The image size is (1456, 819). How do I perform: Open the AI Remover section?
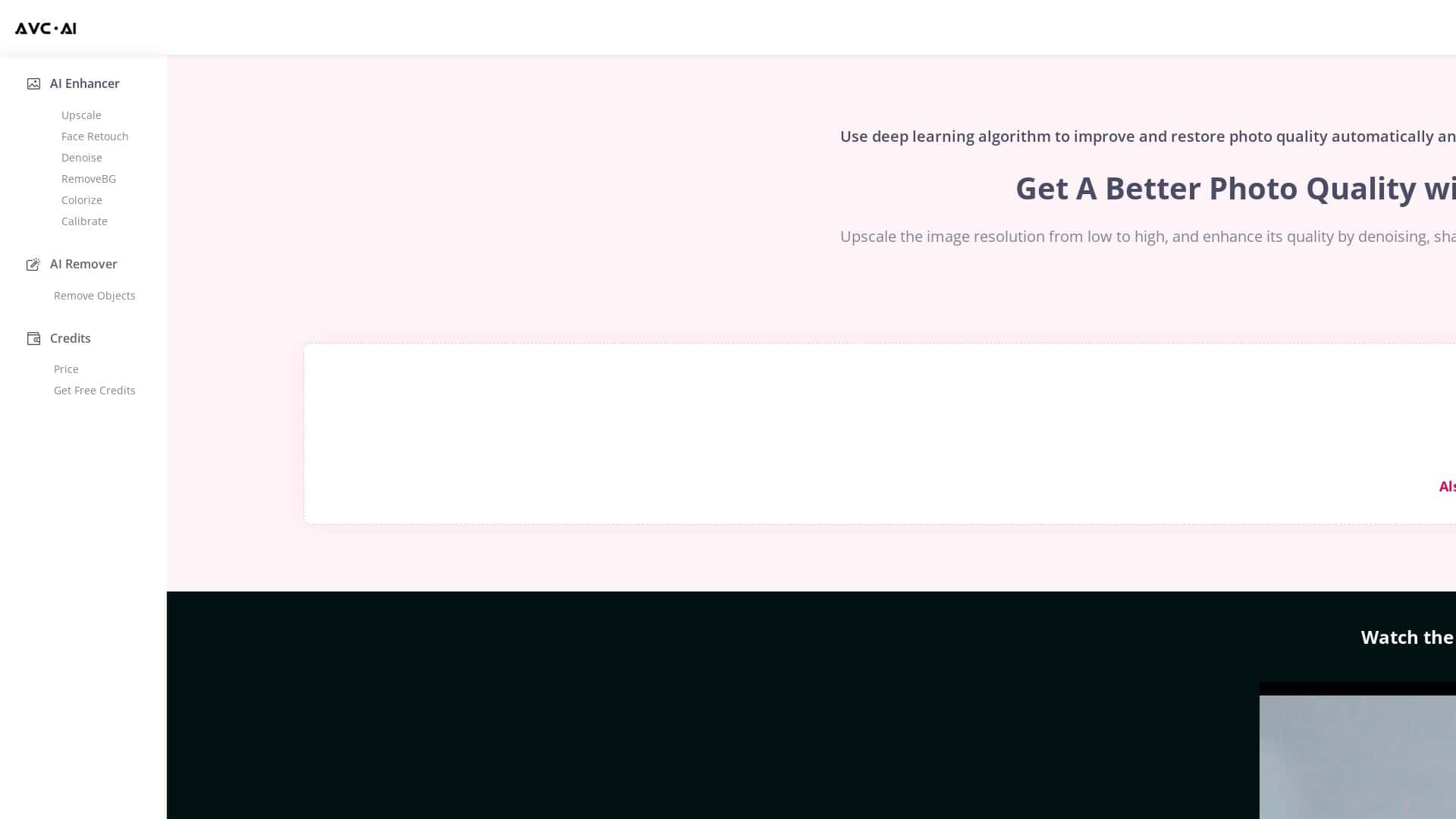click(x=83, y=264)
